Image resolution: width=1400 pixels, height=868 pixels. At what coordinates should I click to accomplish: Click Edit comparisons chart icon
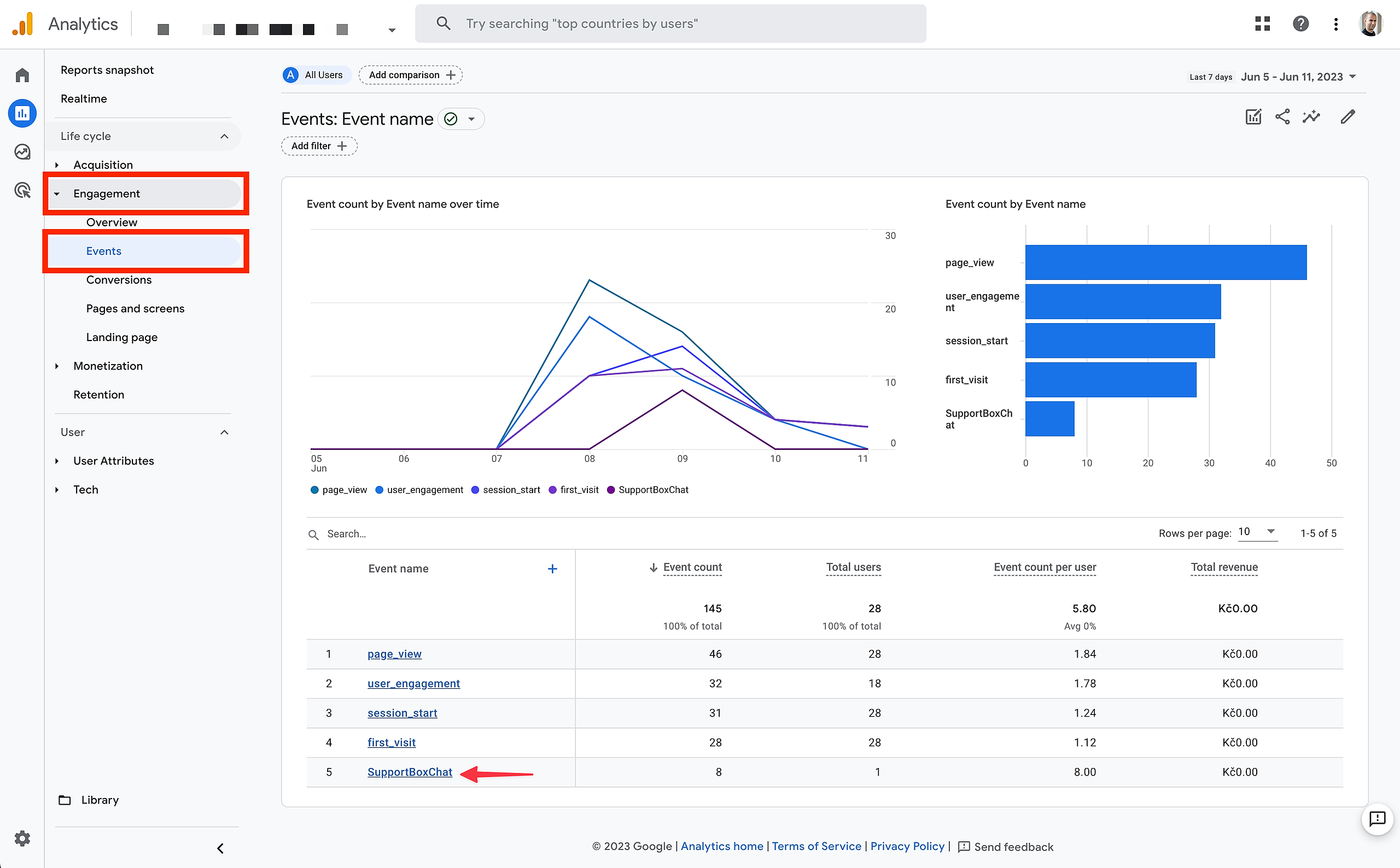(x=1253, y=117)
